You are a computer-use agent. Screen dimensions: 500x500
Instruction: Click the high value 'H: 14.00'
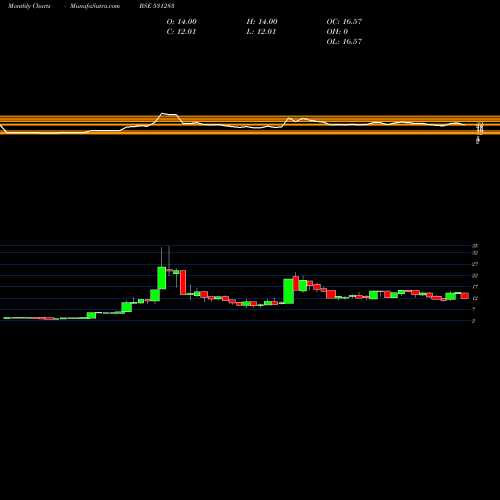(262, 22)
